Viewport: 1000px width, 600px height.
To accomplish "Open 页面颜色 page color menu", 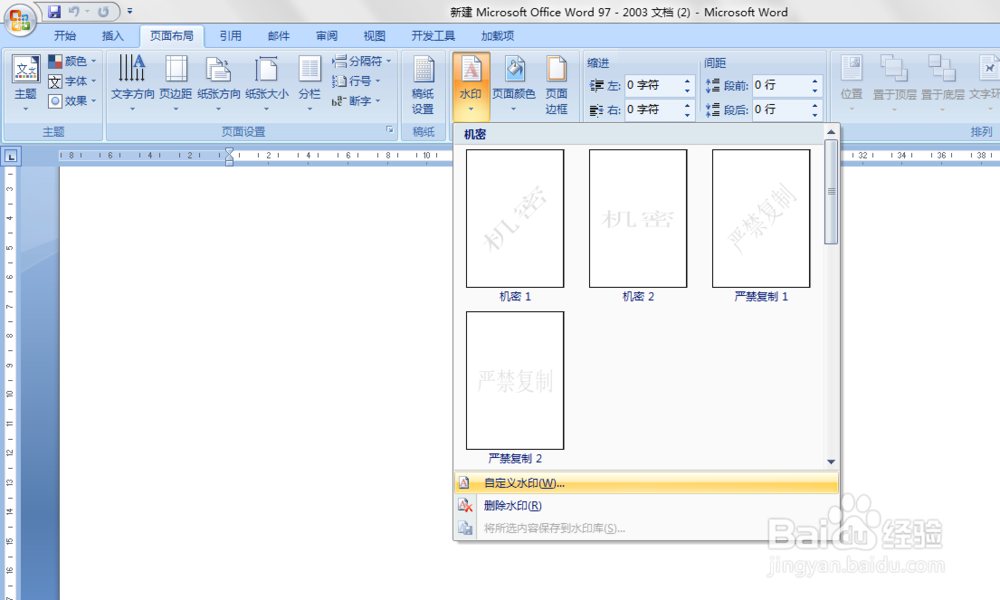I will [x=513, y=84].
